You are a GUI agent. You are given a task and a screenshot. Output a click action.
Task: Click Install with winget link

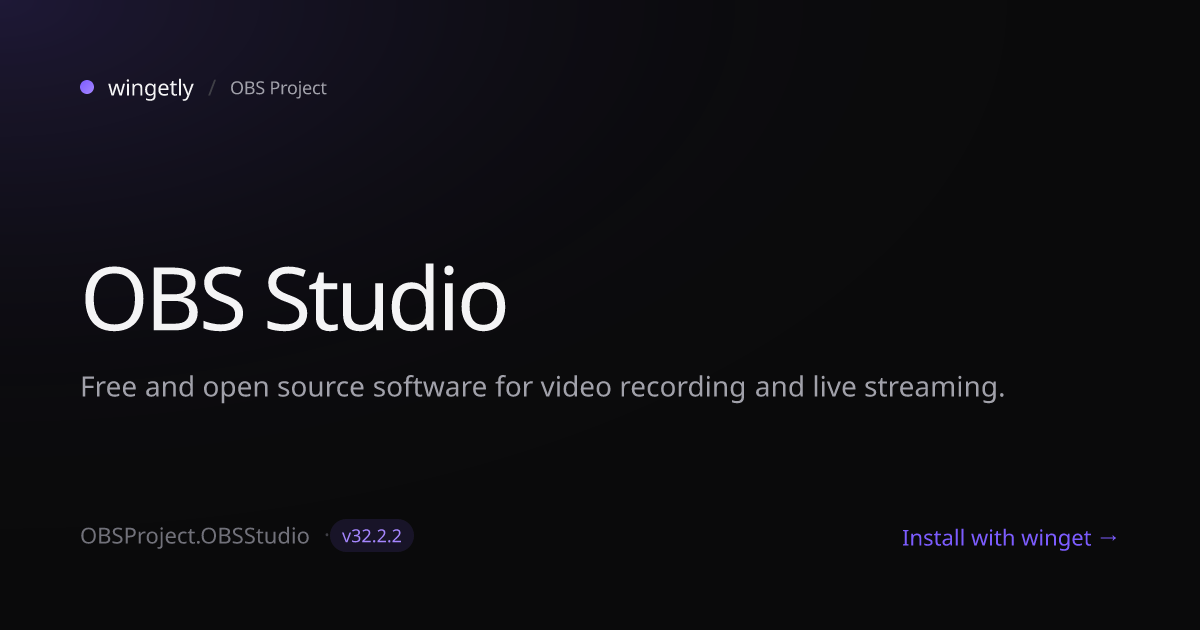1010,538
